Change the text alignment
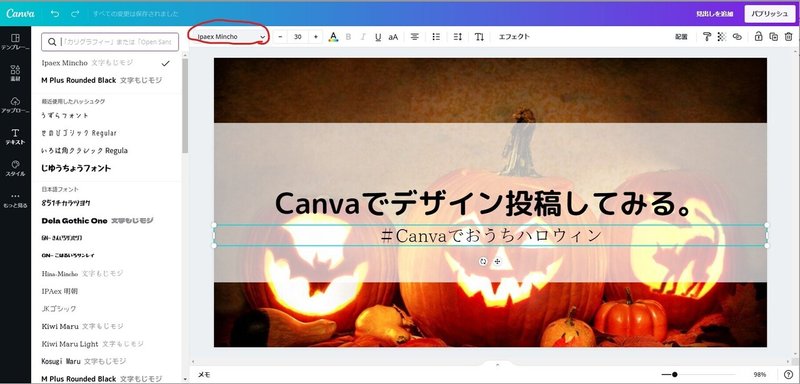 pyautogui.click(x=415, y=37)
